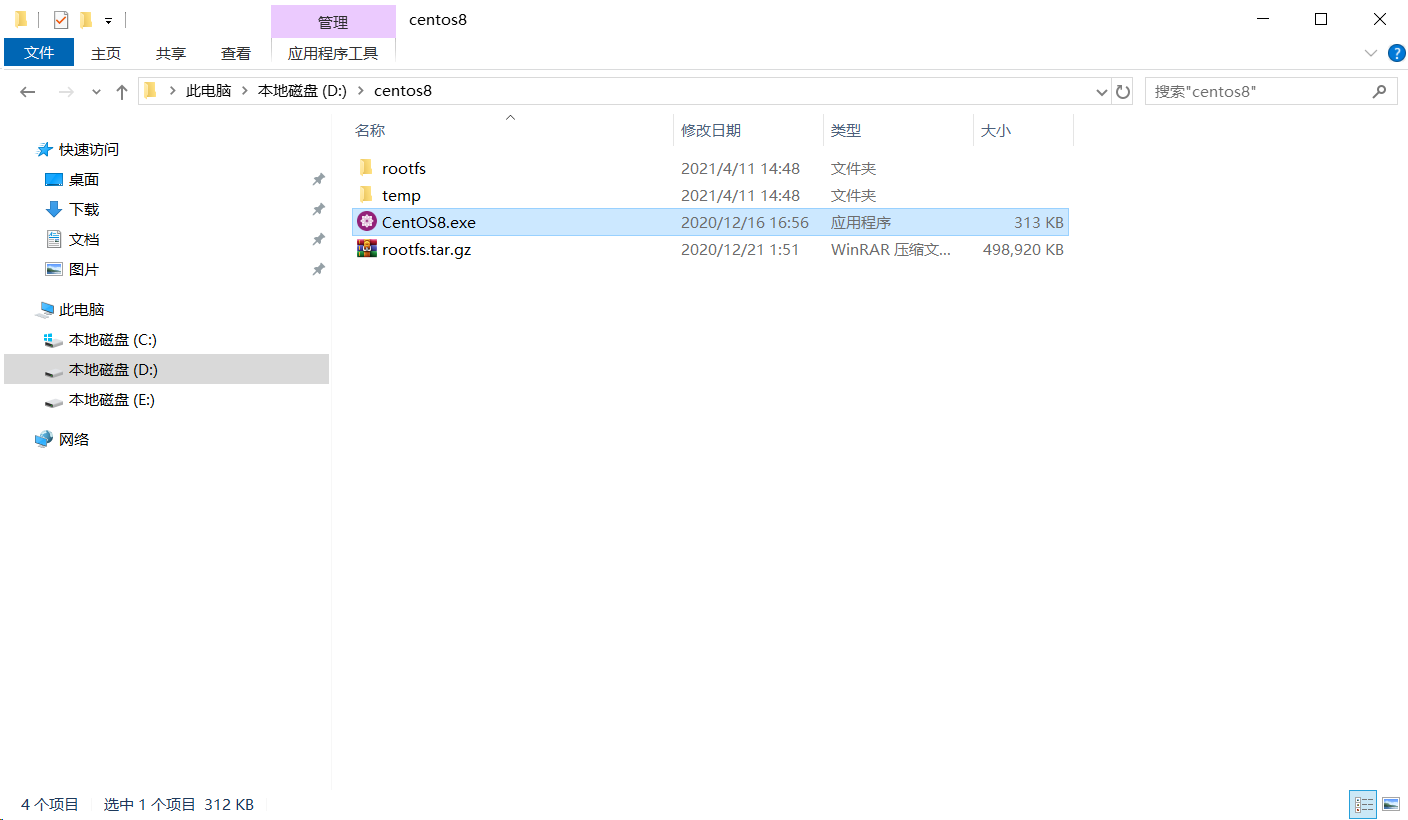This screenshot has height=820, width=1408.
Task: Click the temp row date 2021/4/11 14:48
Action: pyautogui.click(x=741, y=195)
